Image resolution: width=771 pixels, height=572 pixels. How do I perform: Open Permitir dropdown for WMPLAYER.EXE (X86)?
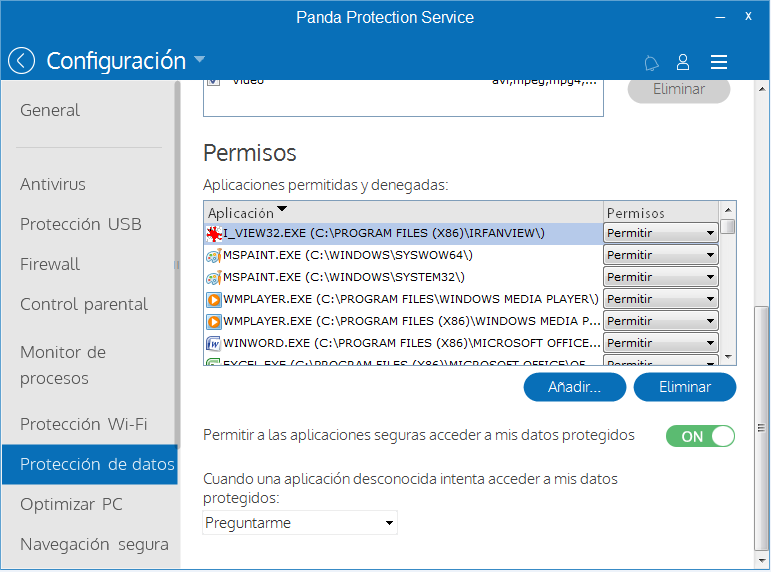point(661,321)
